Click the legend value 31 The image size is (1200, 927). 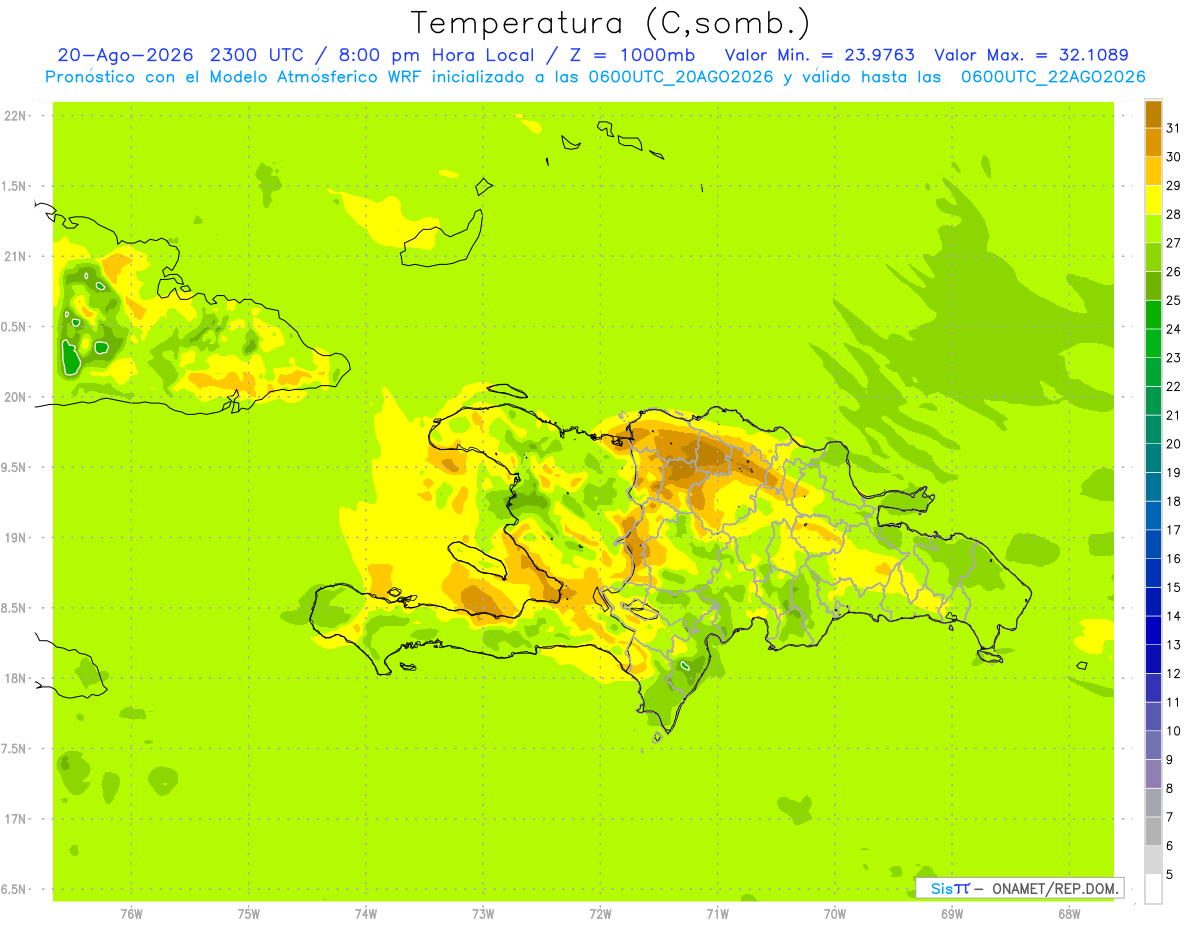[x=1174, y=128]
